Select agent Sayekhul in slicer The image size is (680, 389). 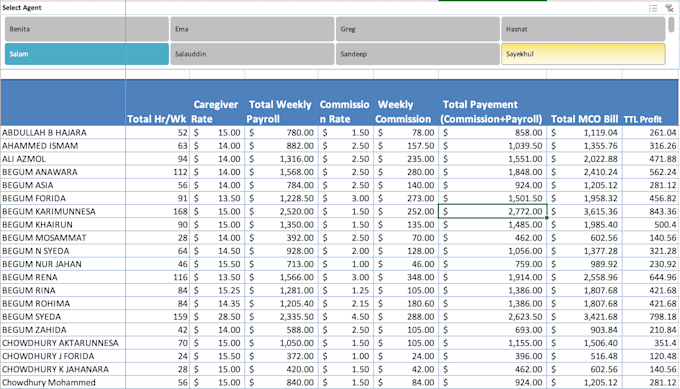[583, 54]
